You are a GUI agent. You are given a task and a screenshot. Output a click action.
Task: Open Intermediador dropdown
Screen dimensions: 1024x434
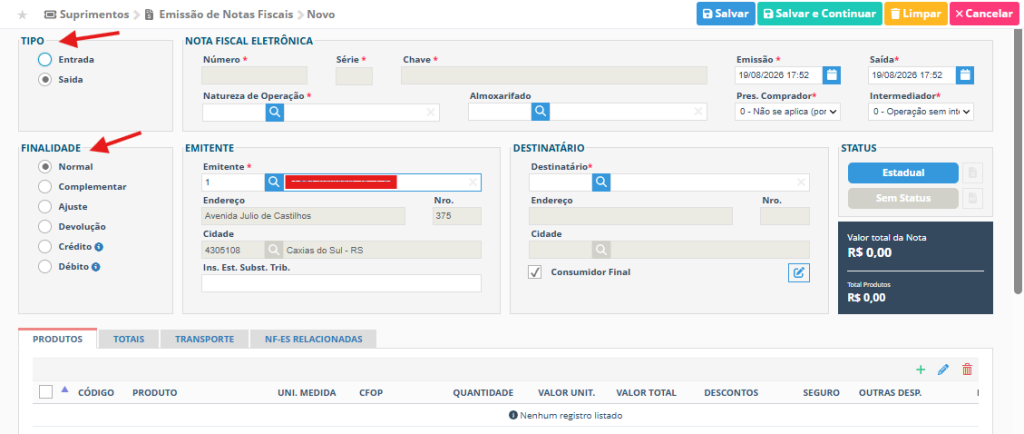pyautogui.click(x=921, y=112)
